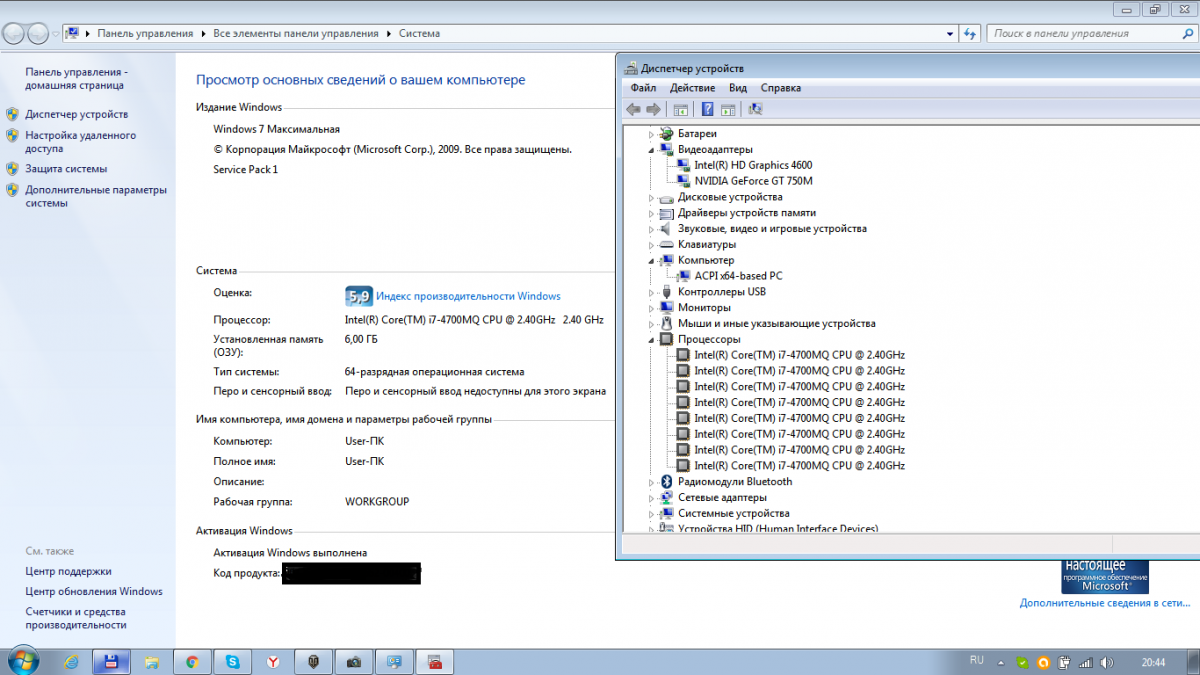This screenshot has width=1200, height=675.
Task: Click Scan for hardware changes toolbar icon
Action: coord(755,109)
